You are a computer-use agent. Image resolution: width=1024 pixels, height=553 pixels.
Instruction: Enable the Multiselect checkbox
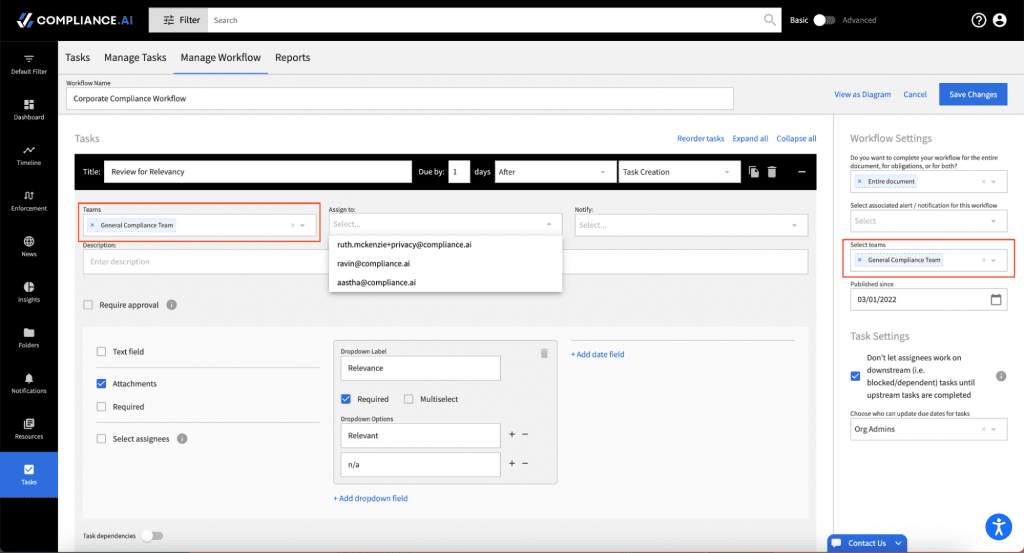click(x=409, y=399)
